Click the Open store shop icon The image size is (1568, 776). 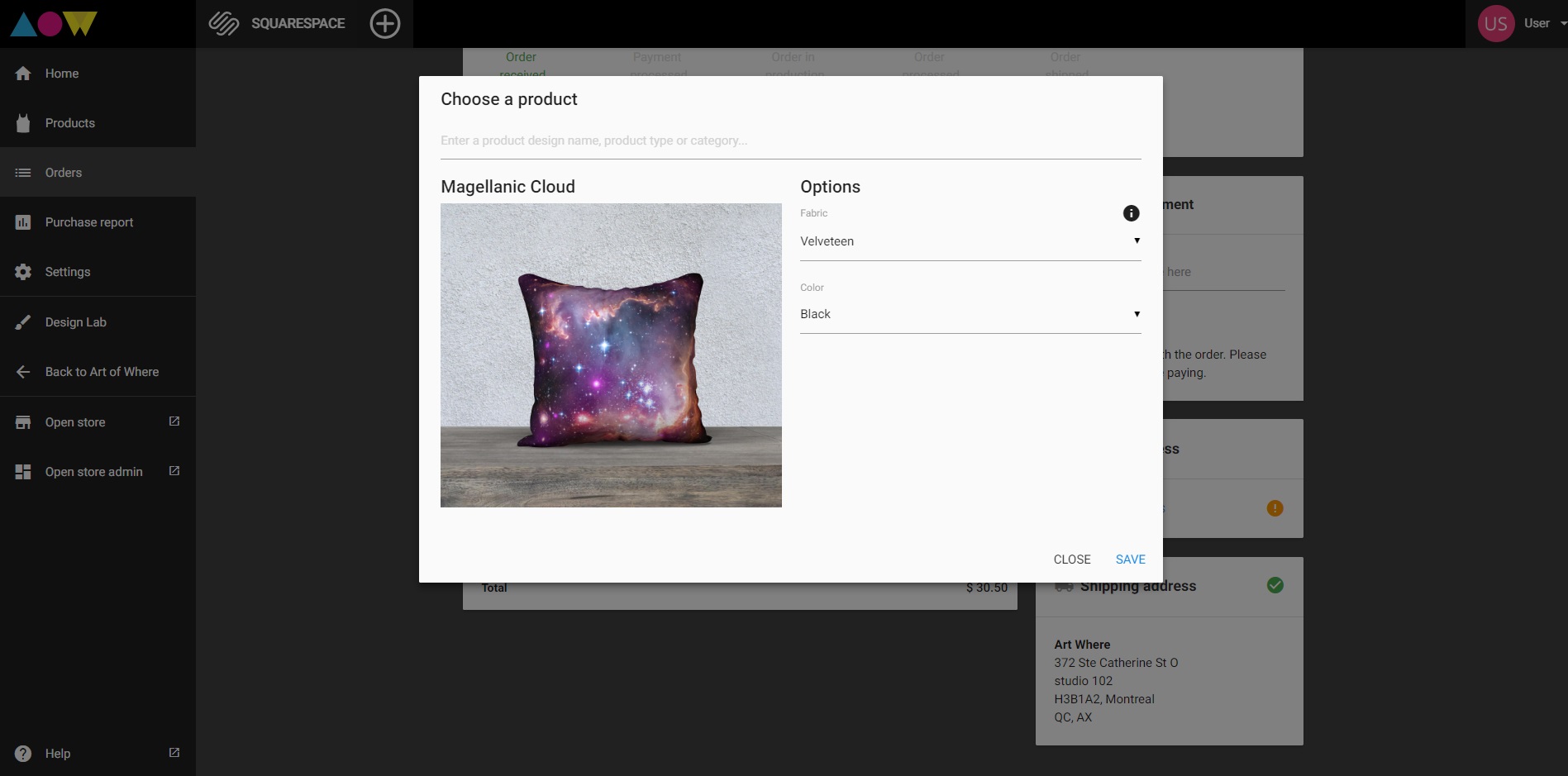click(x=23, y=422)
